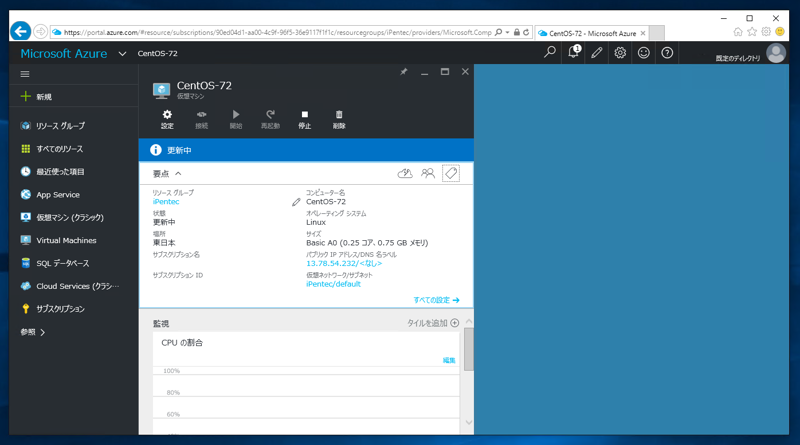Open the address bar dropdown arrow
800x445 pixels.
[x=508, y=32]
